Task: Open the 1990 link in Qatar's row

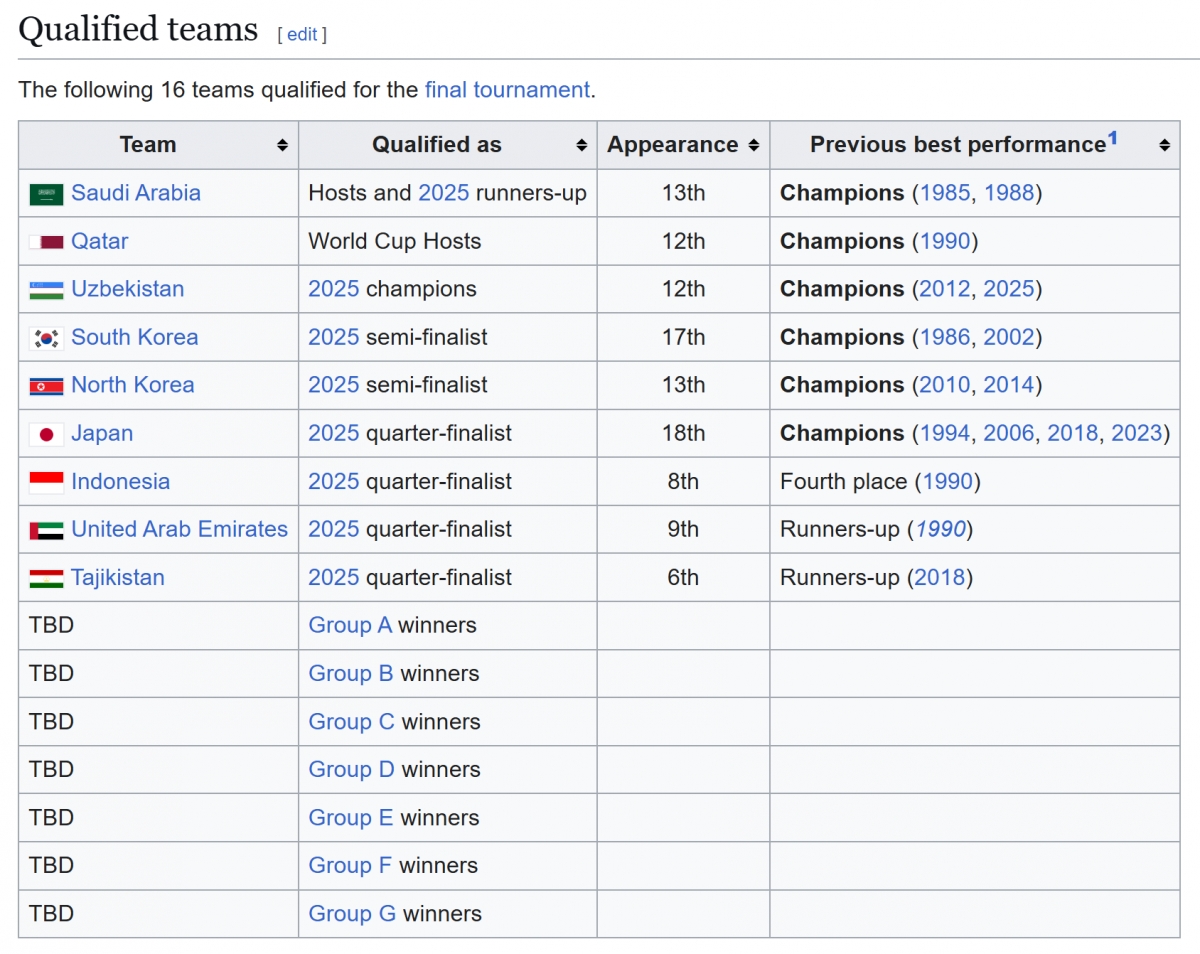Action: (943, 241)
